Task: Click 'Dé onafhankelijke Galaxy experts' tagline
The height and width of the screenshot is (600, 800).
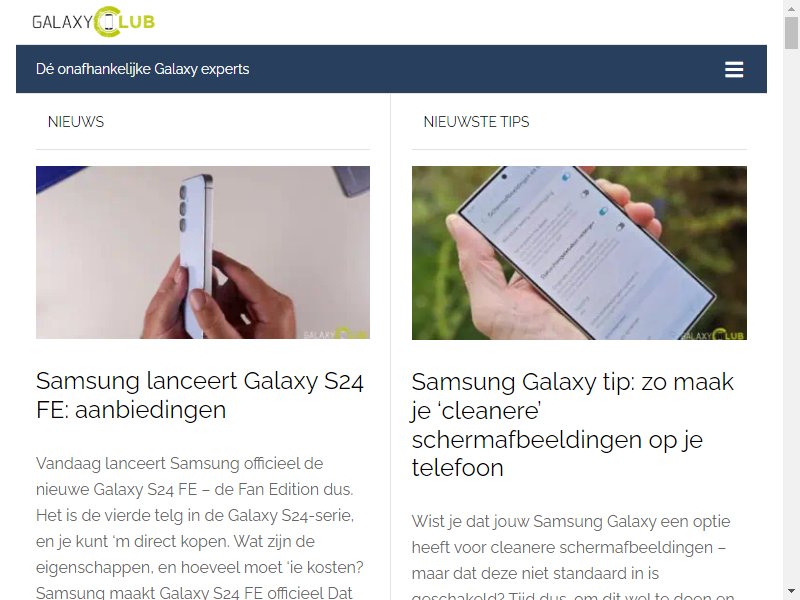Action: (x=142, y=69)
